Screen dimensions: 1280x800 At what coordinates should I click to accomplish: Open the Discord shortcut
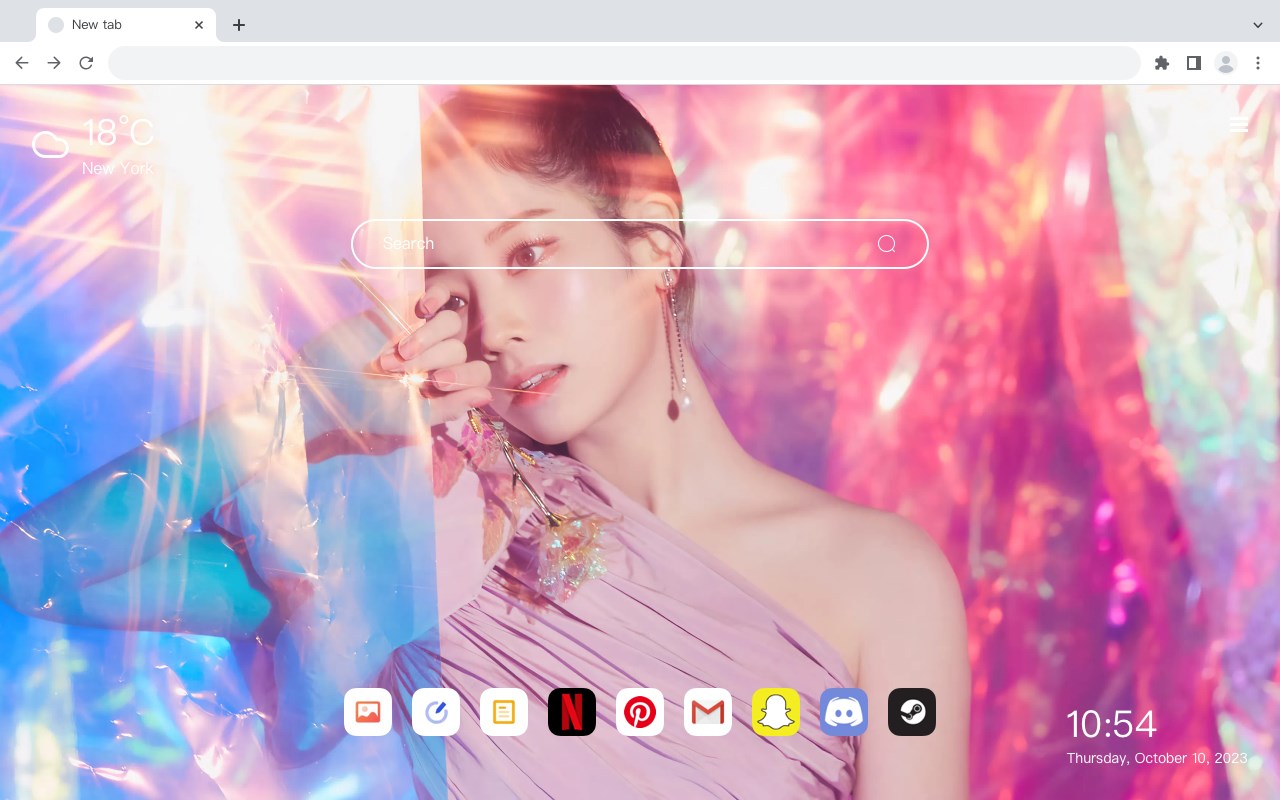click(844, 712)
